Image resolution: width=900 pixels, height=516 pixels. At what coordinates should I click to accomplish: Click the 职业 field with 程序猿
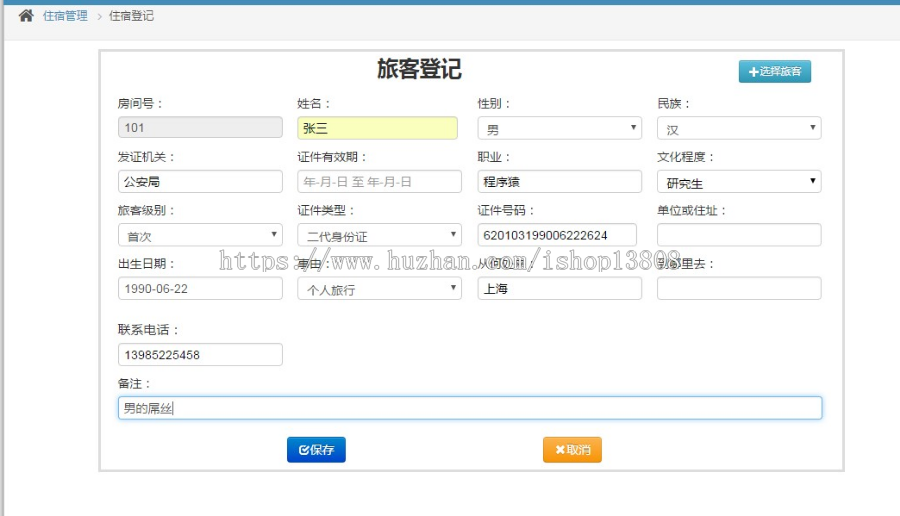(560, 181)
